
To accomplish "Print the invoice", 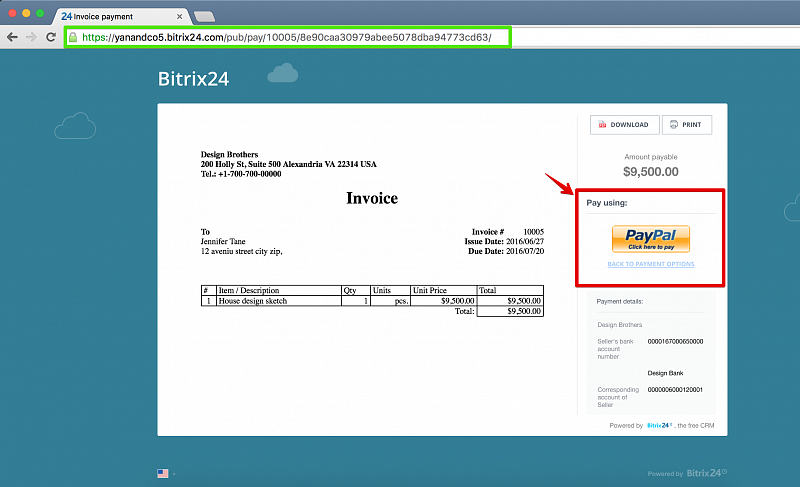I will coord(687,124).
